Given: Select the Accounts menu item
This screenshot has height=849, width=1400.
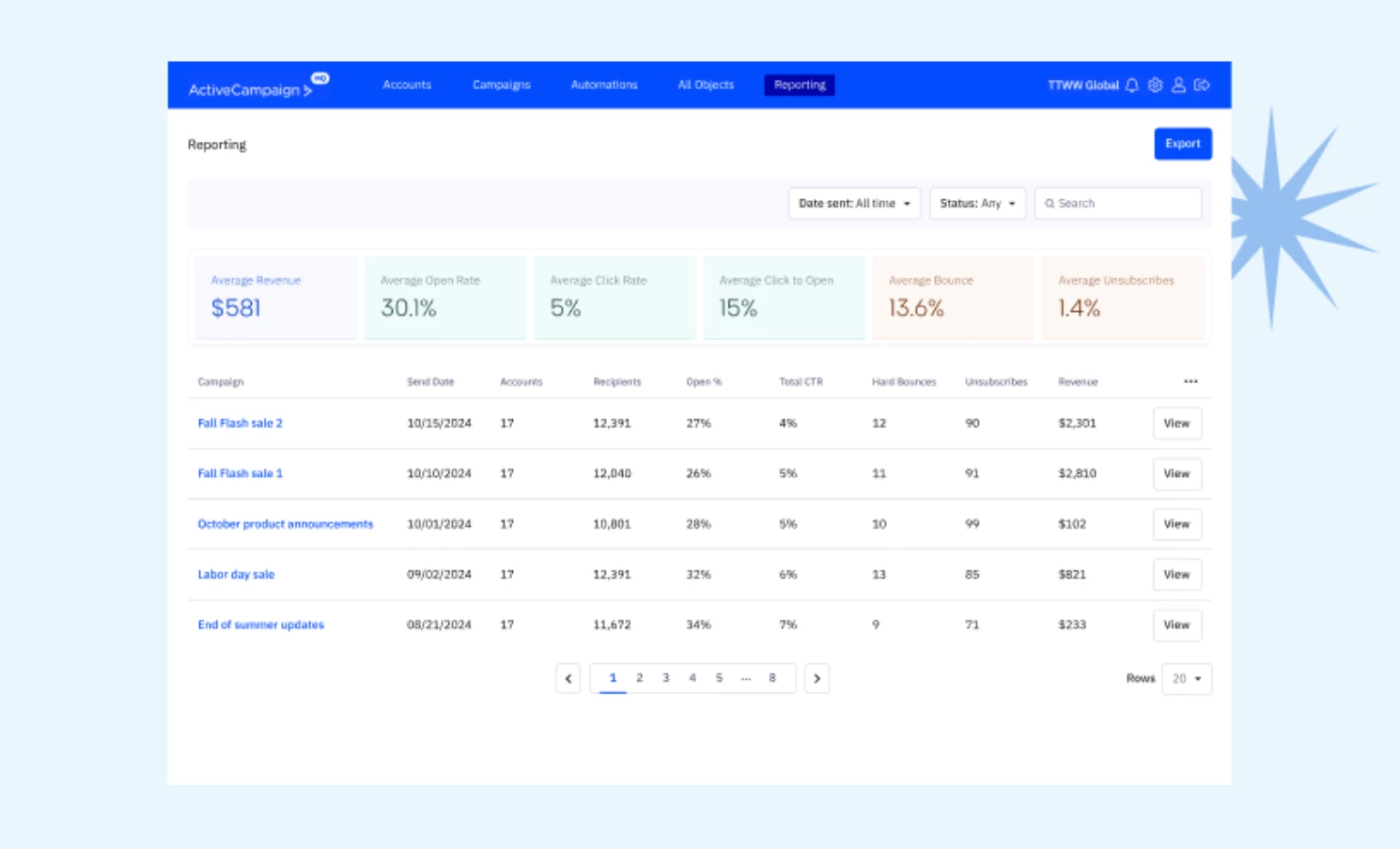Looking at the screenshot, I should tap(407, 85).
